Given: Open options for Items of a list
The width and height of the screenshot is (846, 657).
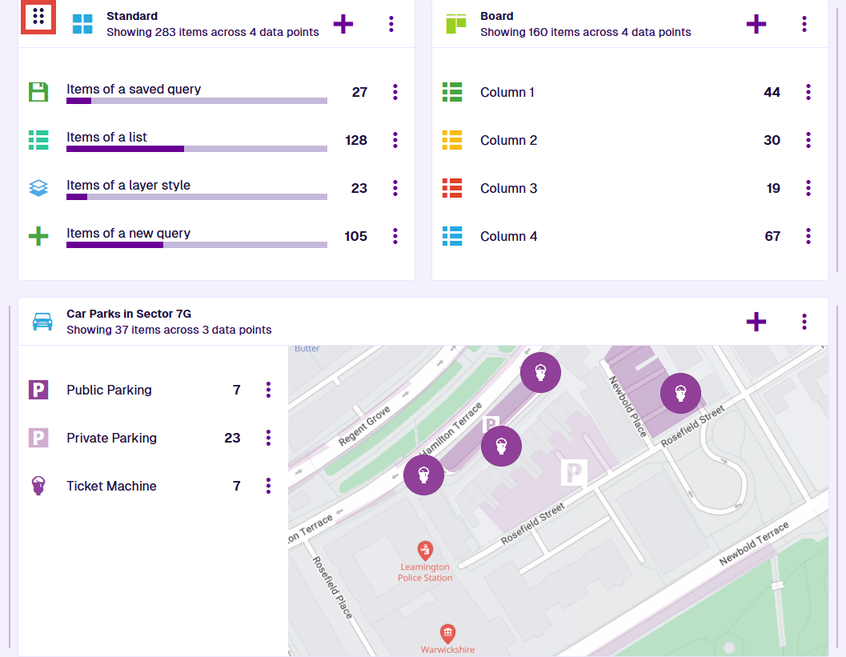Looking at the screenshot, I should click(x=395, y=140).
